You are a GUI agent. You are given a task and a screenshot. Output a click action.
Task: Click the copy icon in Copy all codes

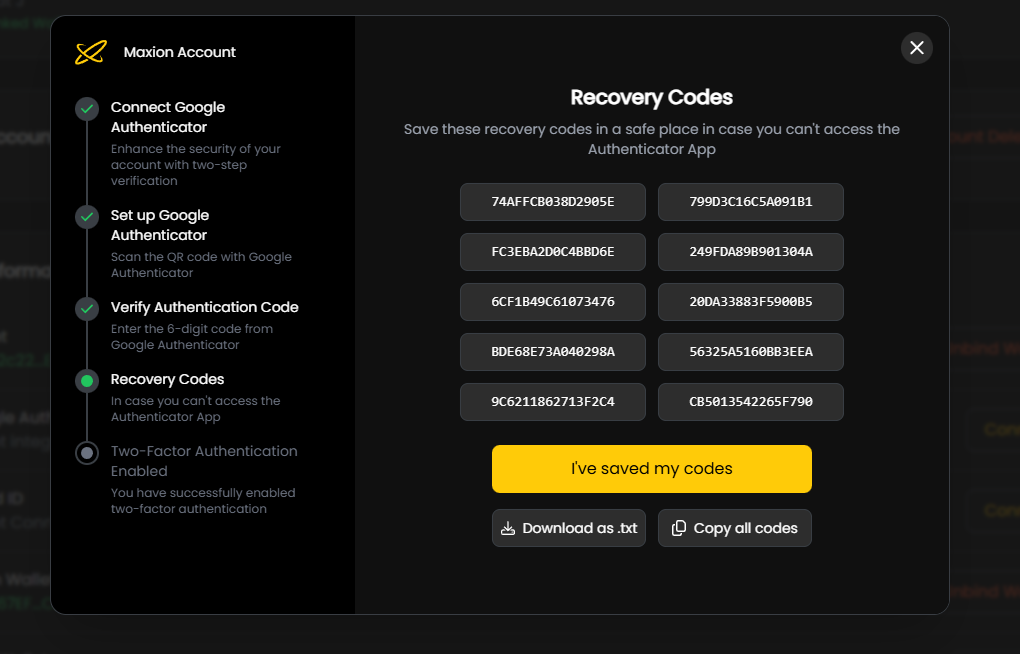pos(679,528)
